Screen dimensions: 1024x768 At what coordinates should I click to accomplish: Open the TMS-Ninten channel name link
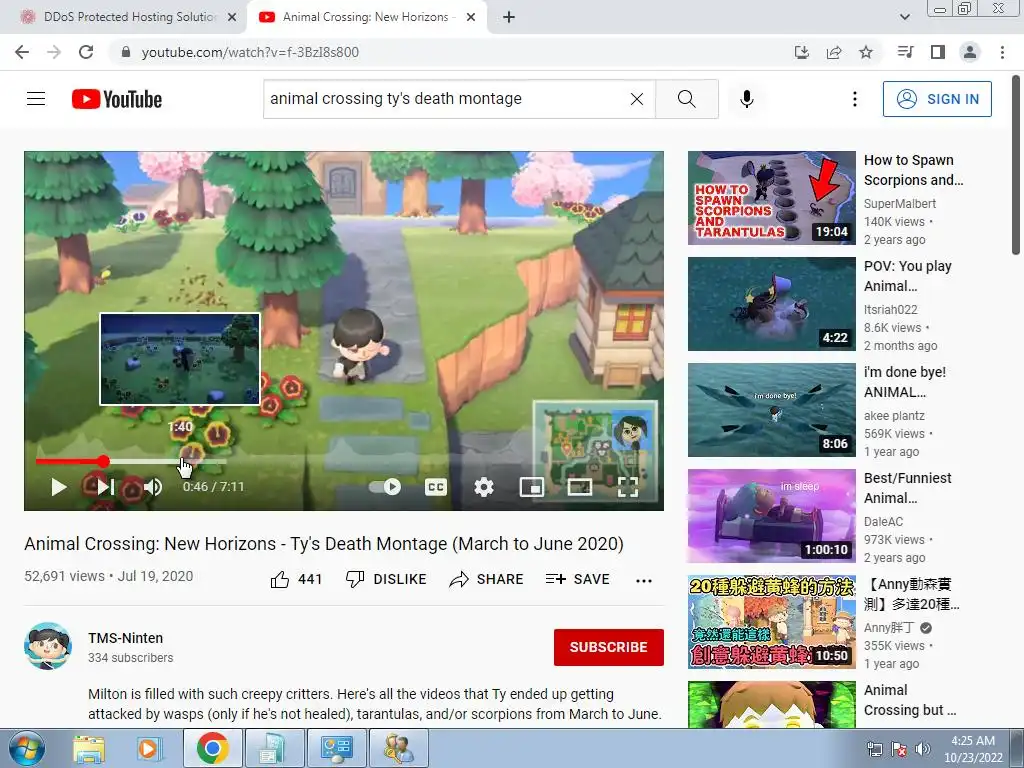click(x=125, y=638)
